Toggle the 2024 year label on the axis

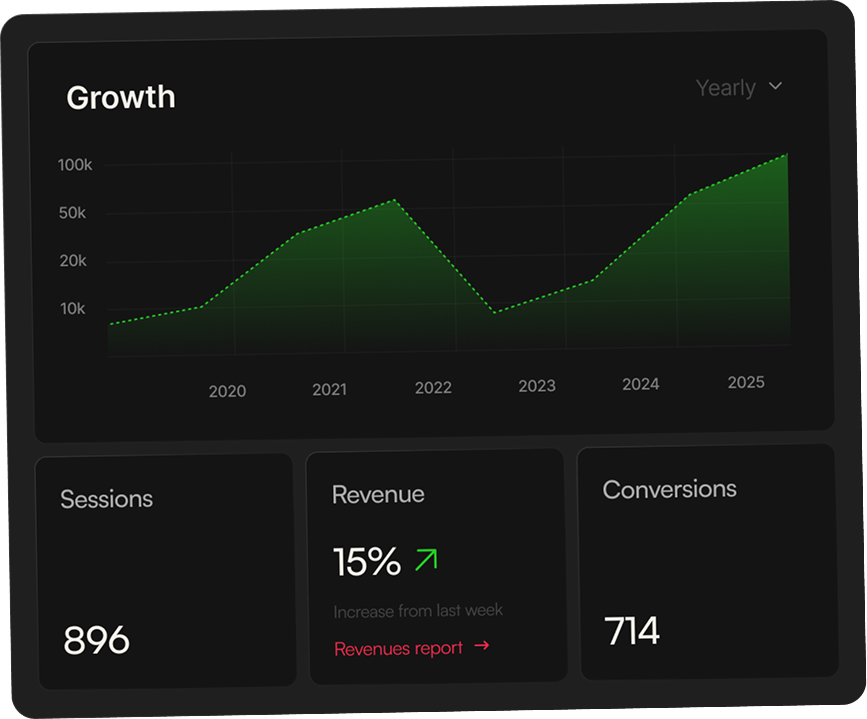pyautogui.click(x=641, y=383)
